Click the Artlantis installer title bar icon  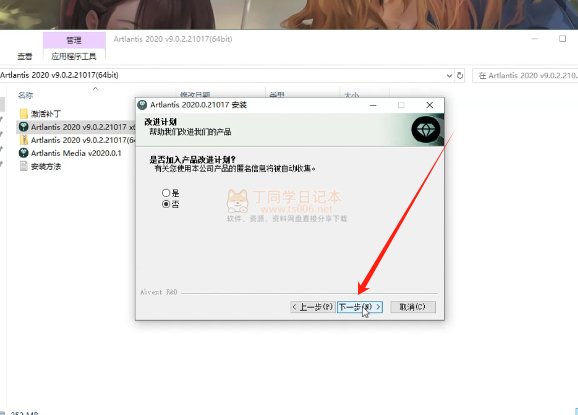(x=142, y=105)
